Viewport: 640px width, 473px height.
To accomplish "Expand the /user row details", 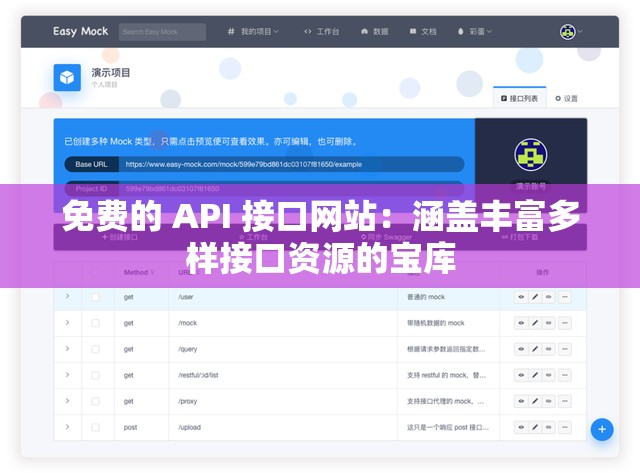I will [x=67, y=296].
